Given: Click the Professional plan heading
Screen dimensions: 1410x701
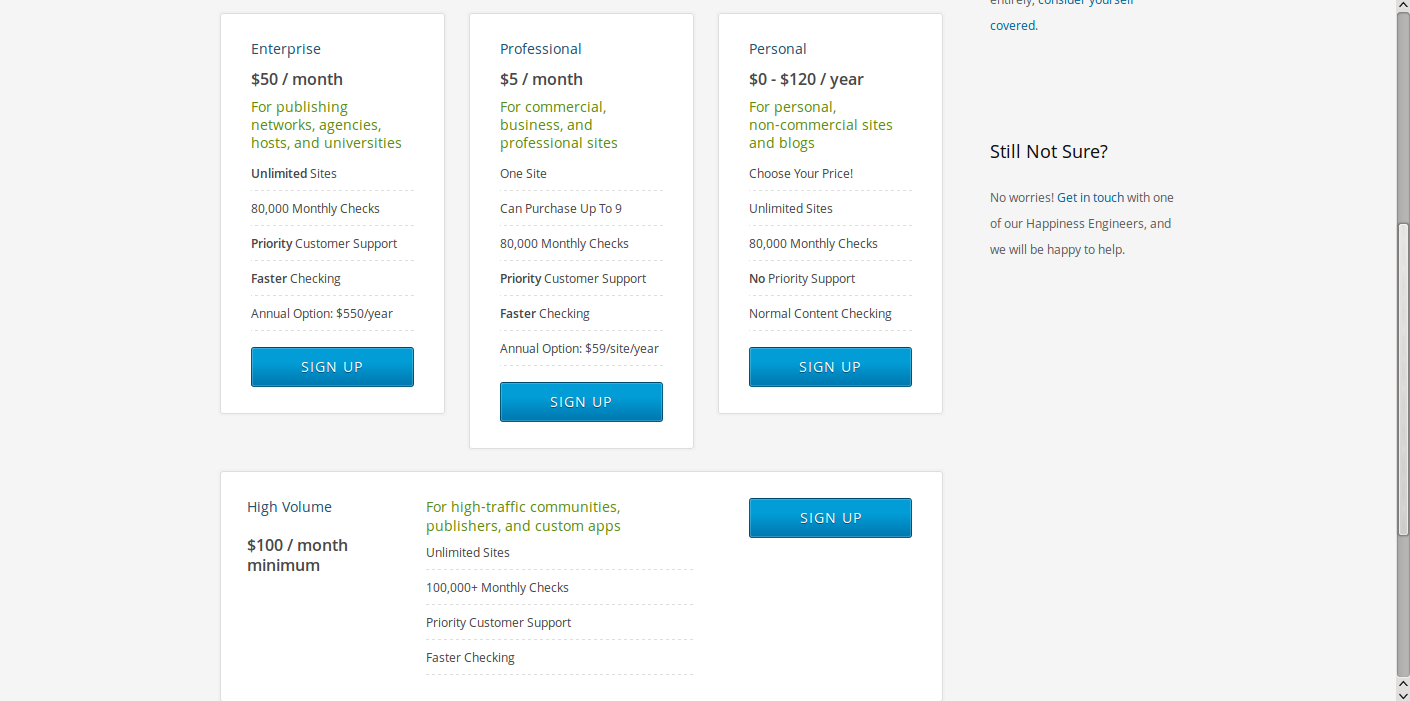Looking at the screenshot, I should [540, 49].
